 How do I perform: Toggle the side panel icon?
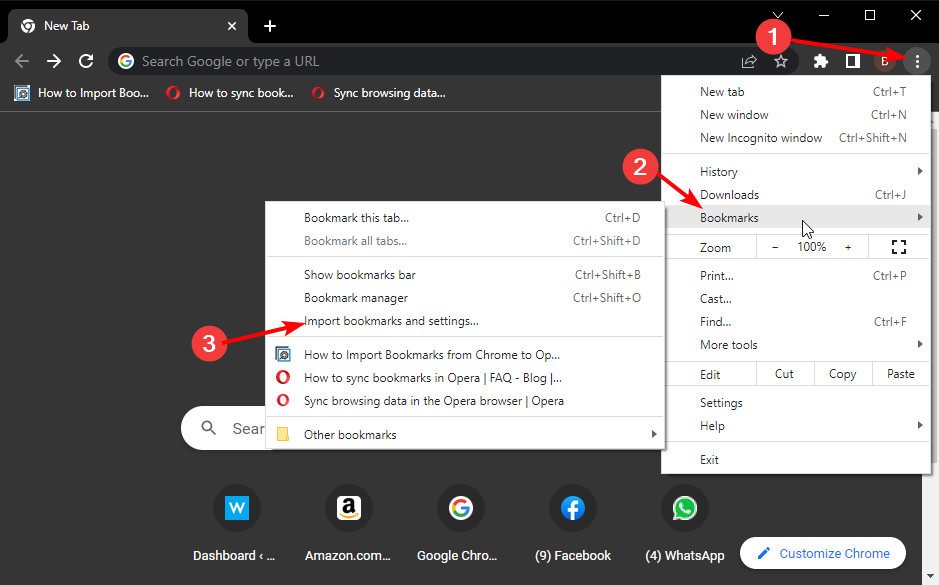pyautogui.click(x=852, y=61)
